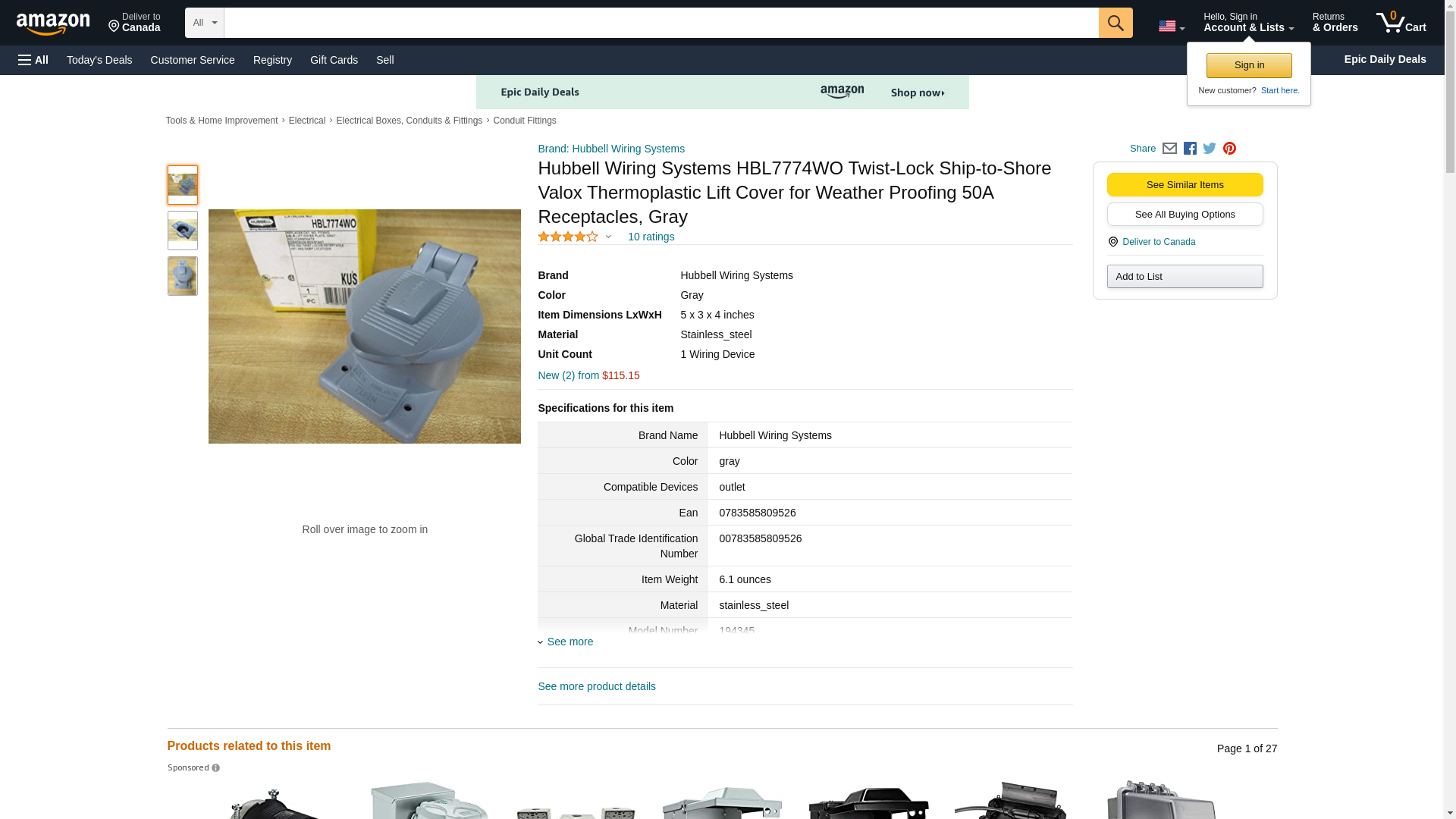Share on Pinterest icon

point(1229,149)
